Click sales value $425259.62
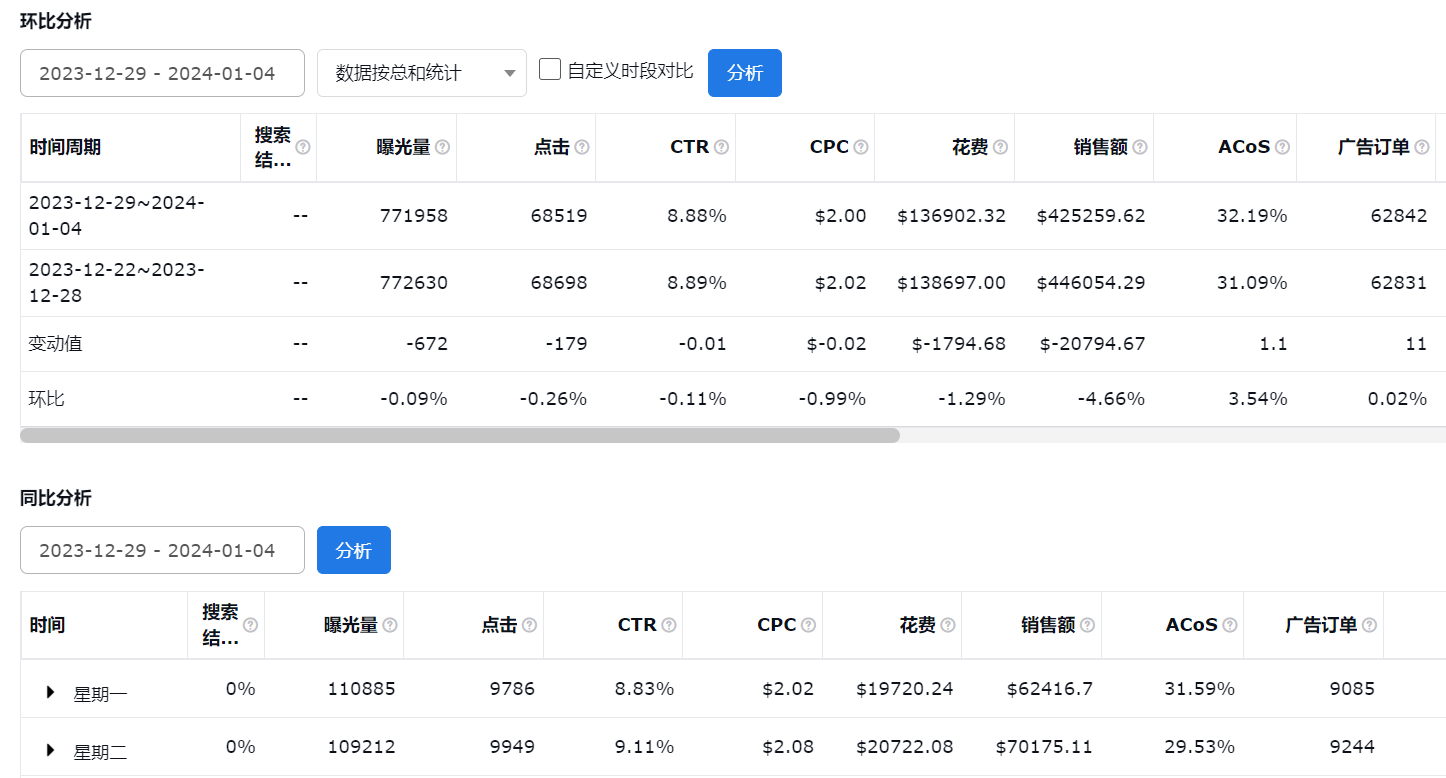This screenshot has height=778, width=1446. tap(1091, 215)
